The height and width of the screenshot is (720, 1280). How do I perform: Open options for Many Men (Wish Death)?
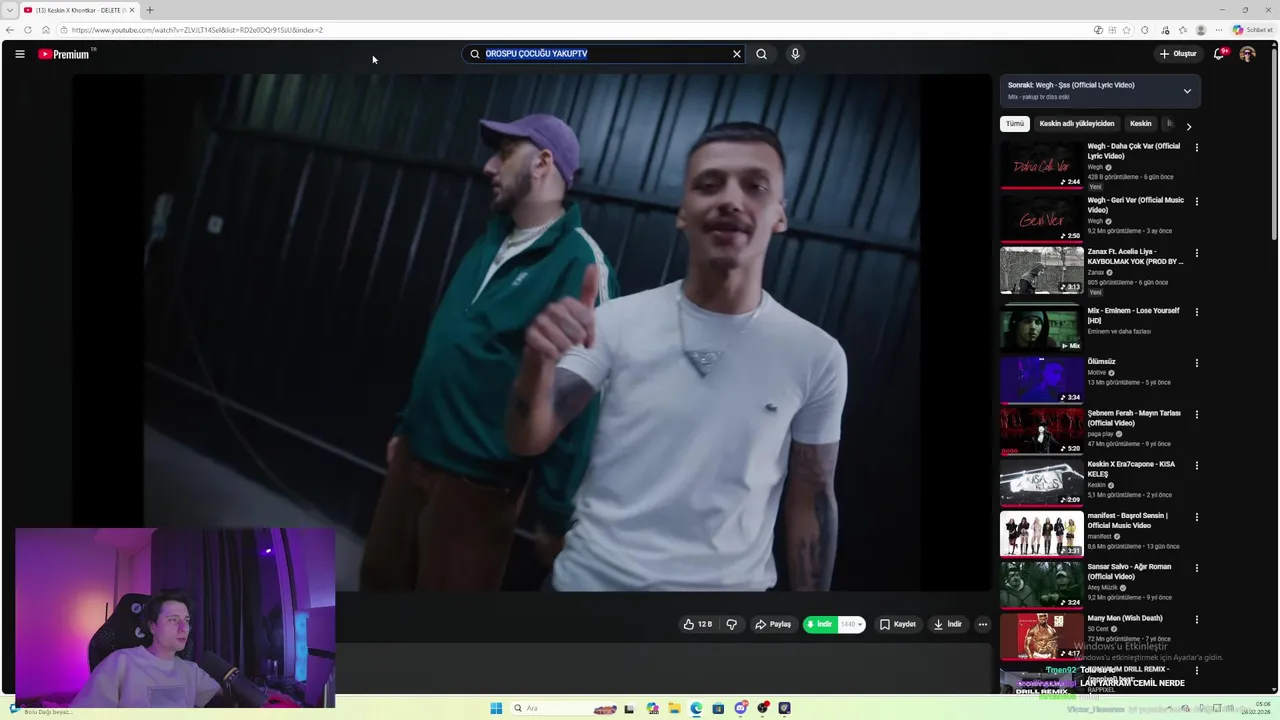(1197, 620)
